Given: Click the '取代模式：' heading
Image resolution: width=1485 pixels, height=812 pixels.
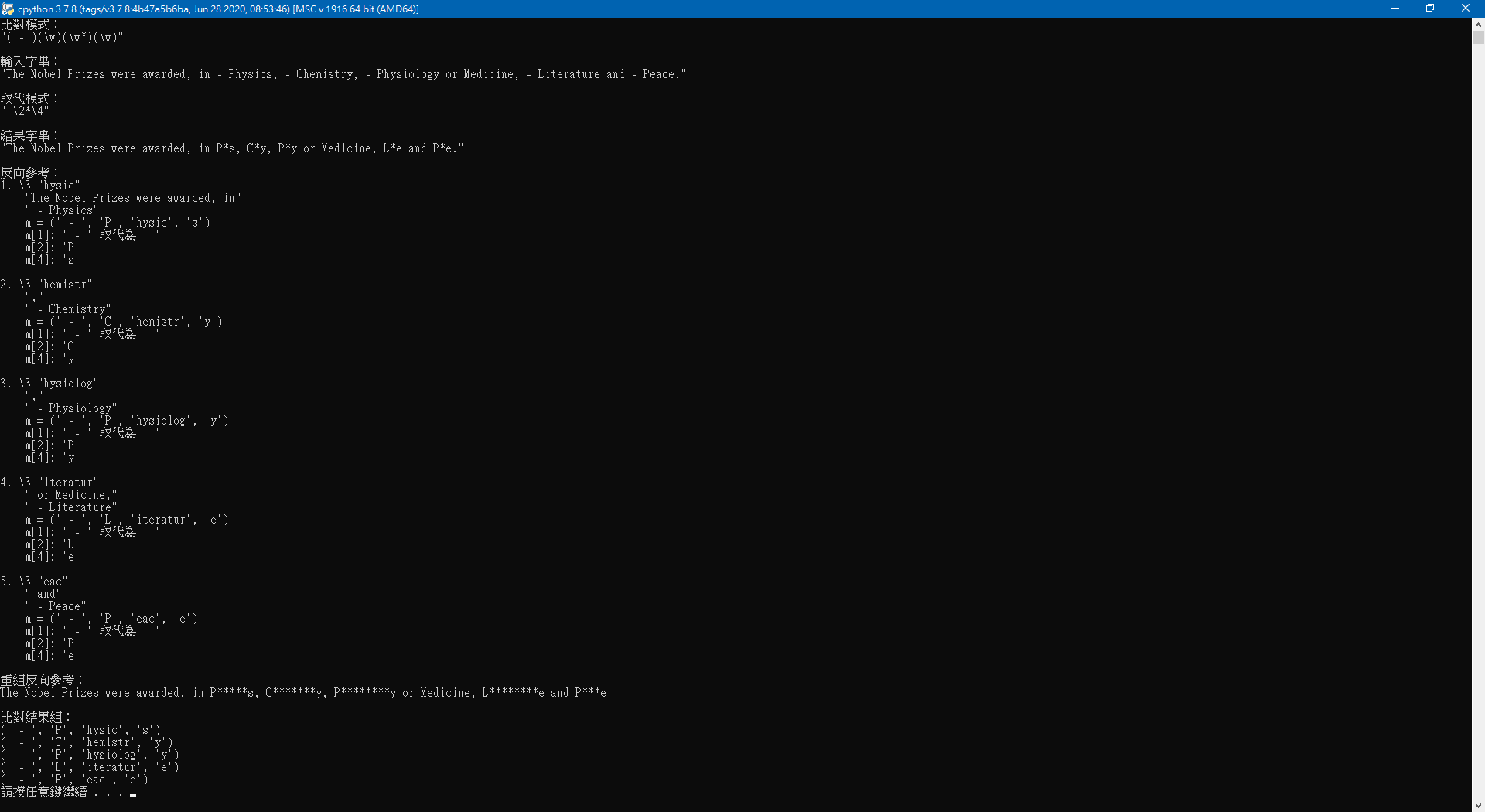Looking at the screenshot, I should 29,99.
